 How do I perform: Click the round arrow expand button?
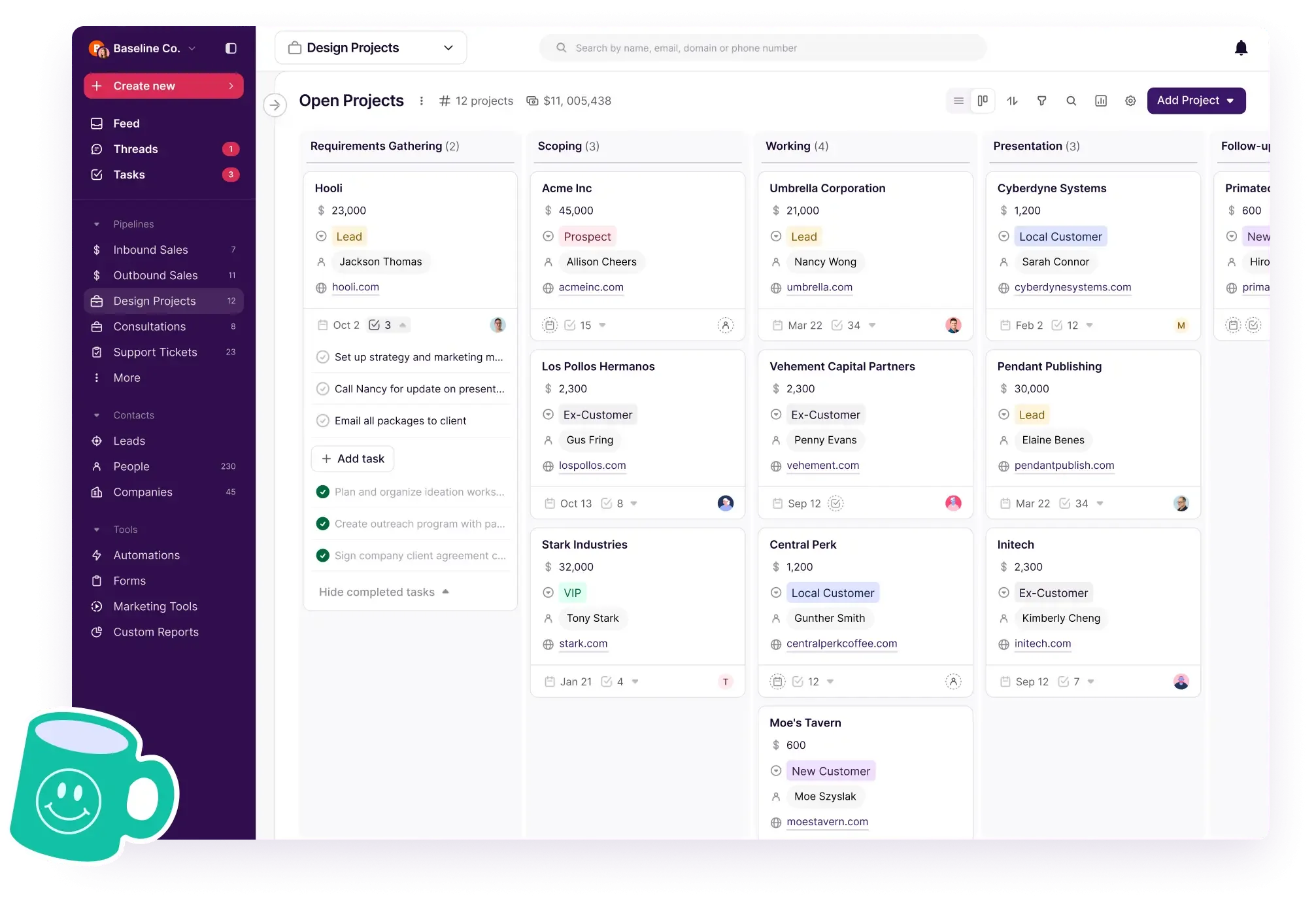(x=275, y=105)
